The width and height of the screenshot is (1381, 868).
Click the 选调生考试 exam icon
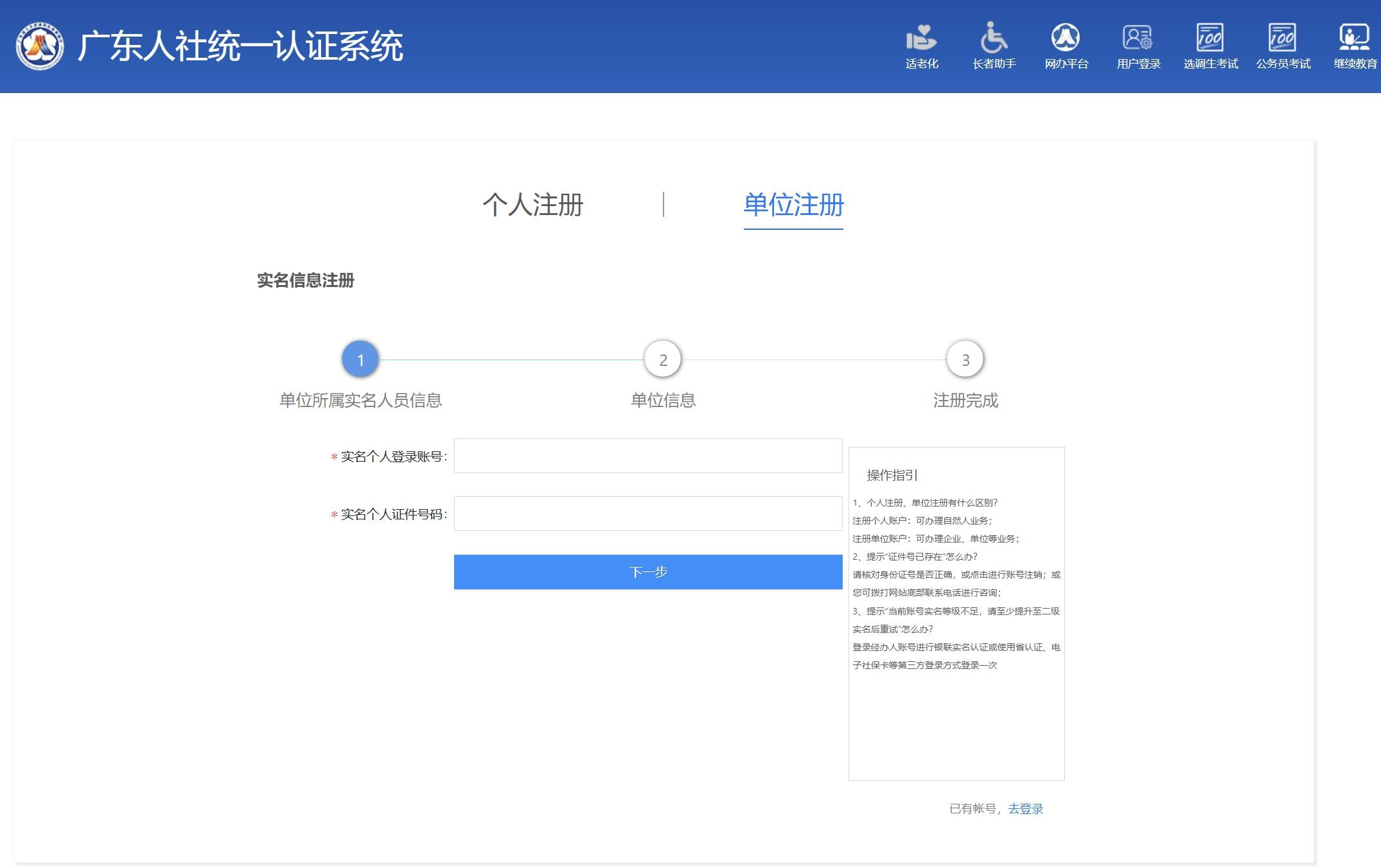(1210, 38)
